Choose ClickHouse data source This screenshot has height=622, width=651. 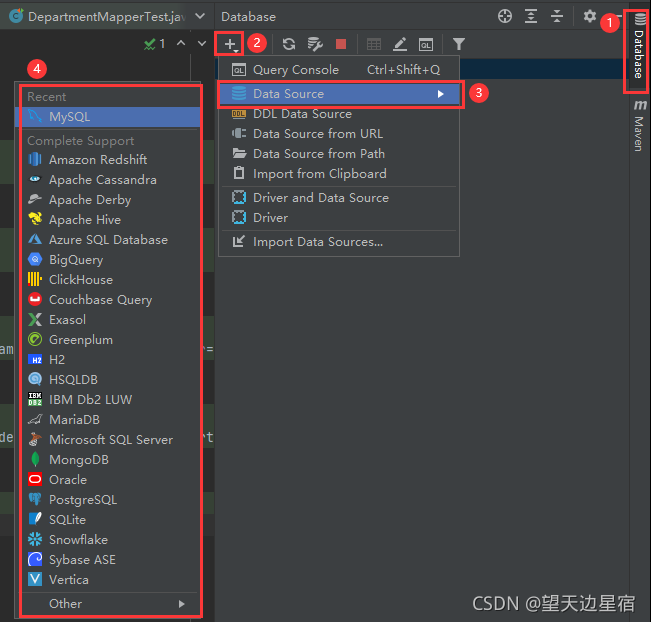[x=108, y=279]
